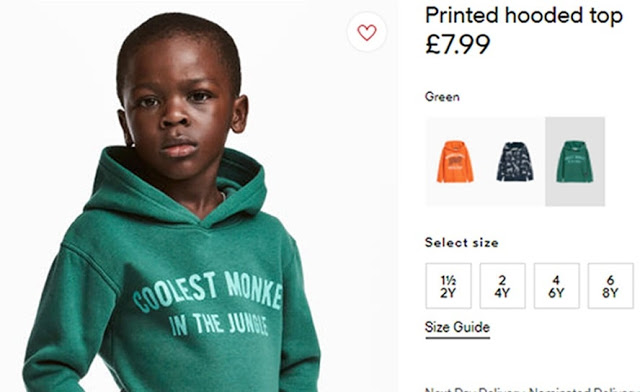The width and height of the screenshot is (640, 392).
Task: Click the white circle around the heart
Action: tap(367, 32)
